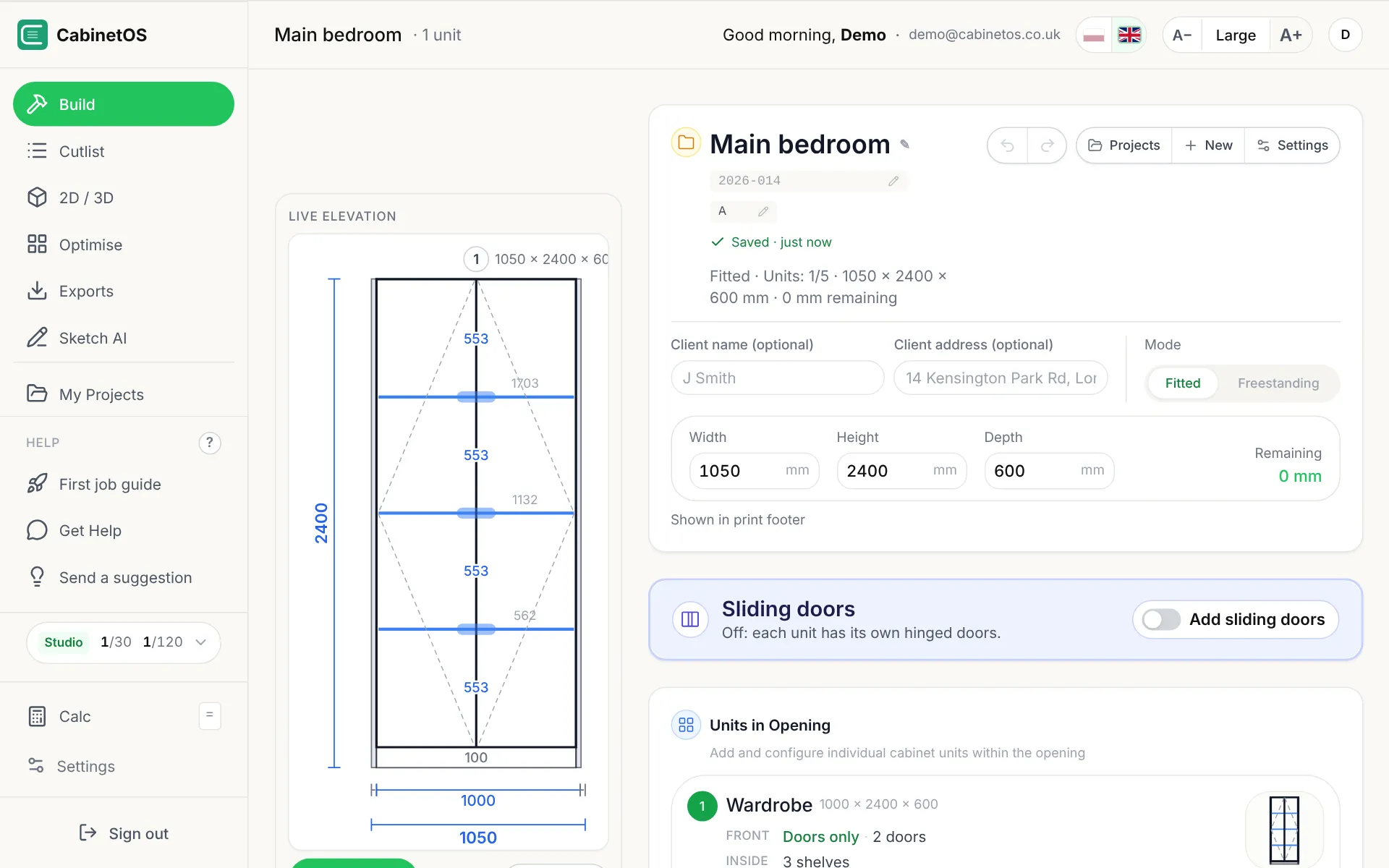Create New project button

pyautogui.click(x=1208, y=145)
